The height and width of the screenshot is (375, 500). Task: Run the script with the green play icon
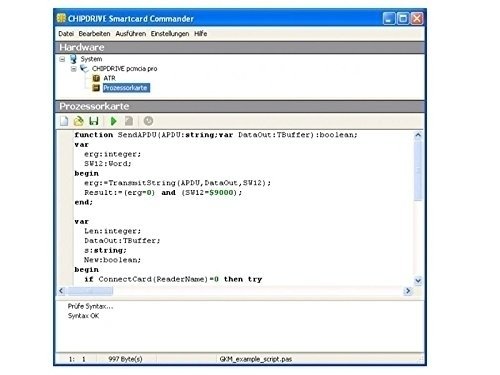click(114, 121)
